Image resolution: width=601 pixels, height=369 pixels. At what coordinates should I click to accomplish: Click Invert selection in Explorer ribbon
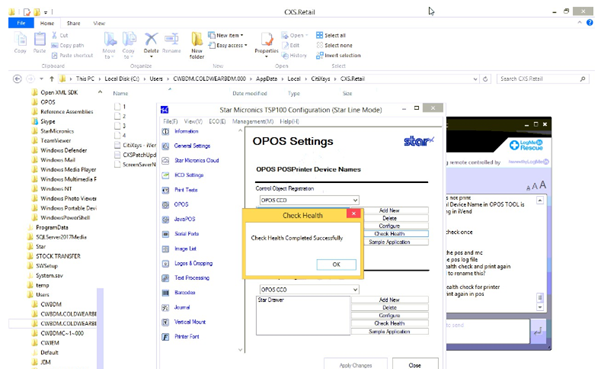(338, 55)
